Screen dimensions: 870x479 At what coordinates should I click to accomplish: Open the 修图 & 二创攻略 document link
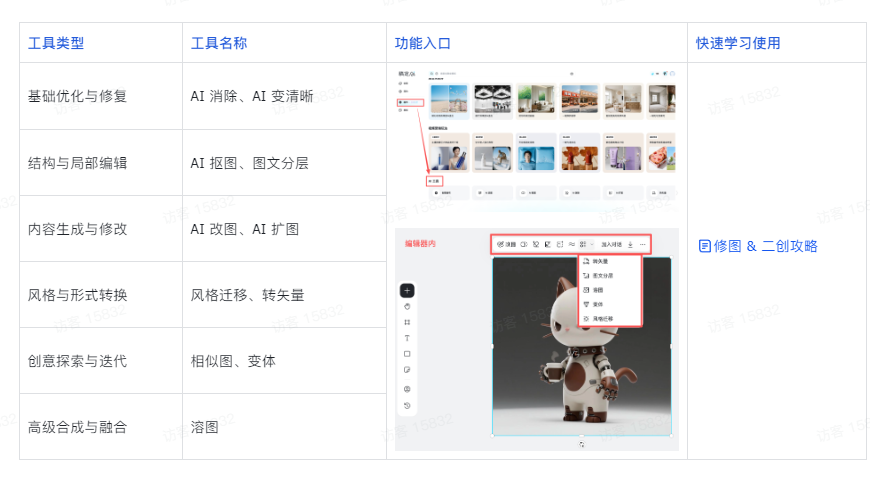click(758, 246)
